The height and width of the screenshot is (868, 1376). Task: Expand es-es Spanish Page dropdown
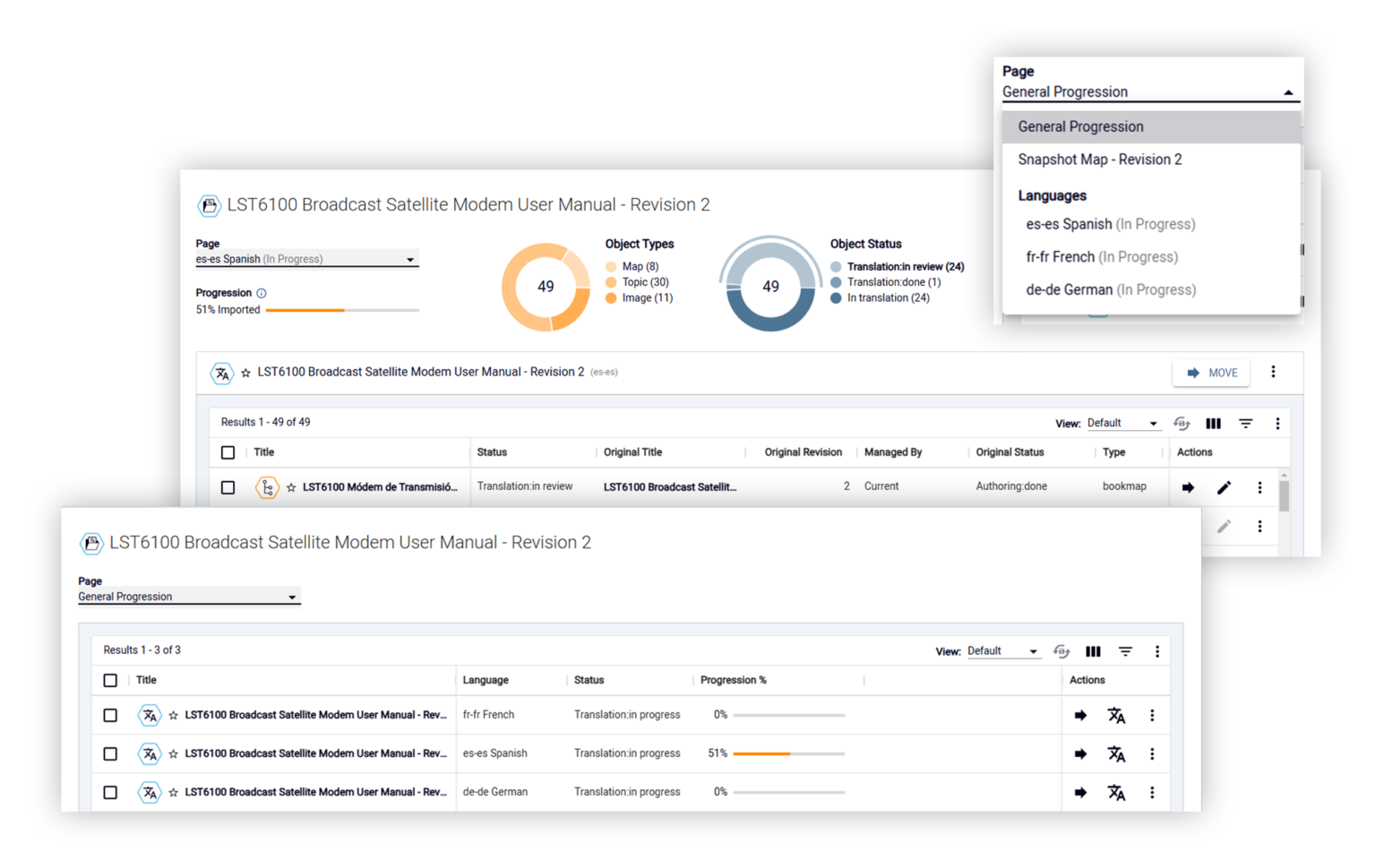point(306,259)
